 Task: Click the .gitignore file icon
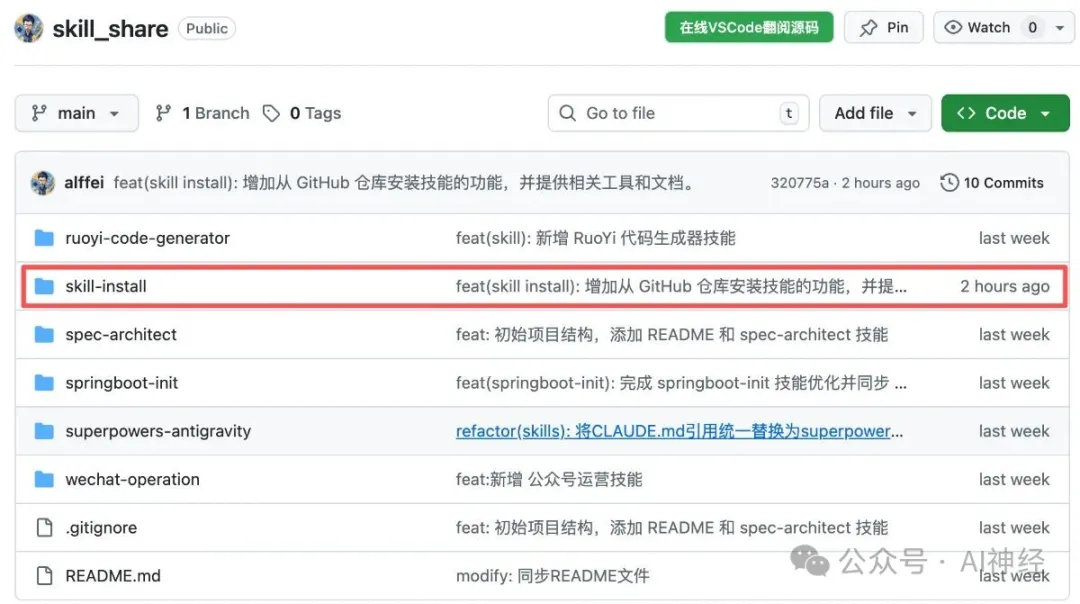(x=44, y=528)
